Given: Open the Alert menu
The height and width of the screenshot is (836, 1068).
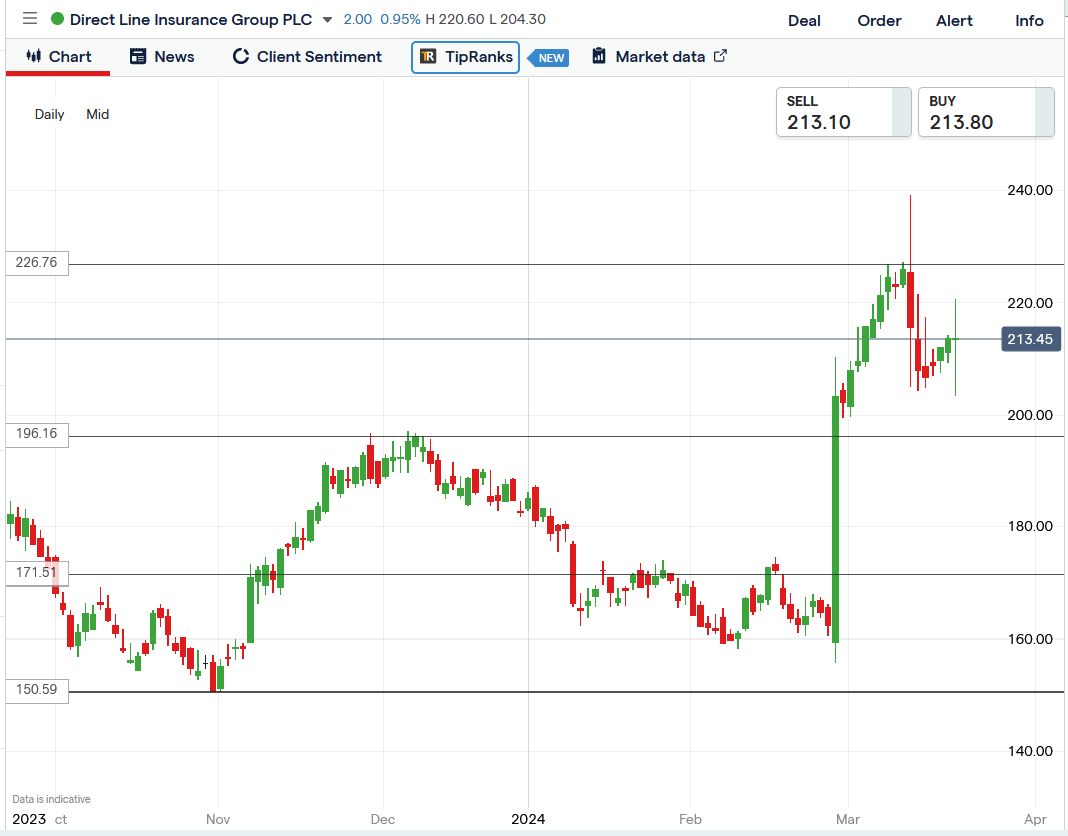Looking at the screenshot, I should 954,20.
